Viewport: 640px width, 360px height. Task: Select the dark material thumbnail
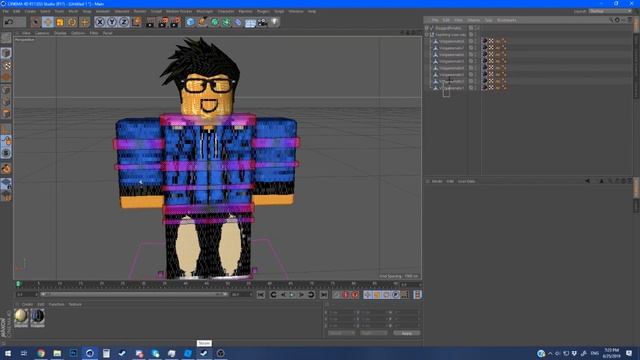point(38,317)
